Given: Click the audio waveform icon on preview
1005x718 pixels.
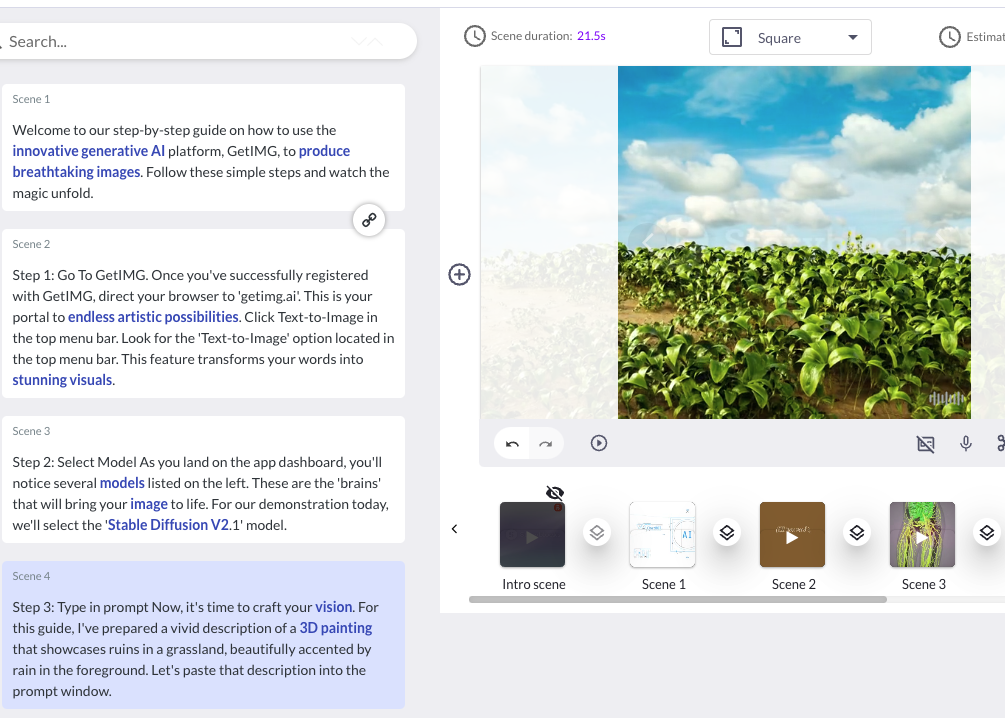Looking at the screenshot, I should [947, 399].
